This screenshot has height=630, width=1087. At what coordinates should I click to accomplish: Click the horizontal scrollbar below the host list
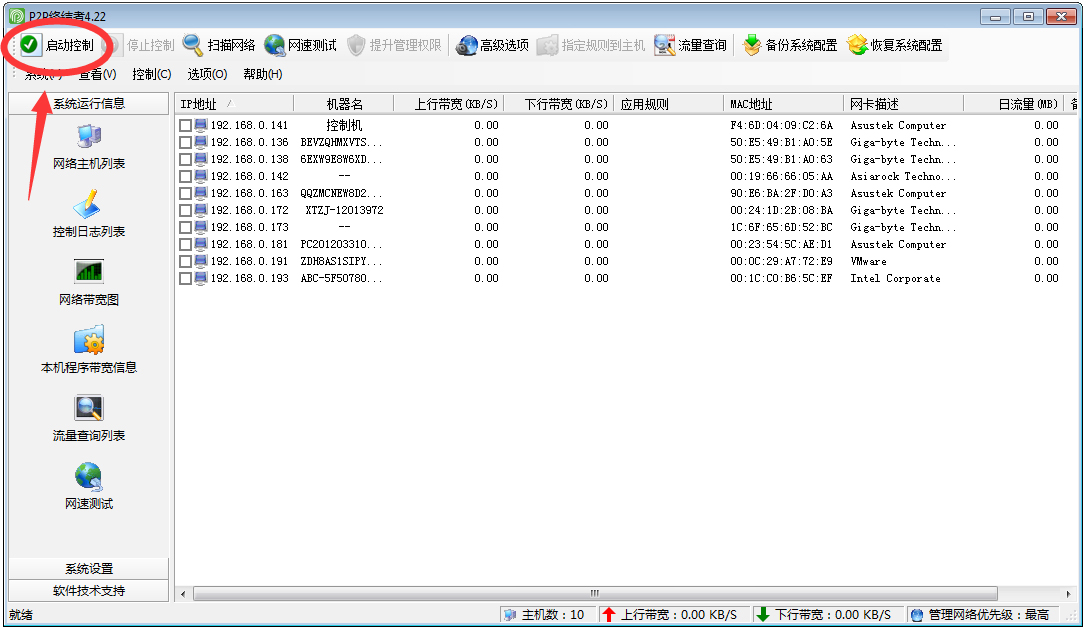click(594, 593)
